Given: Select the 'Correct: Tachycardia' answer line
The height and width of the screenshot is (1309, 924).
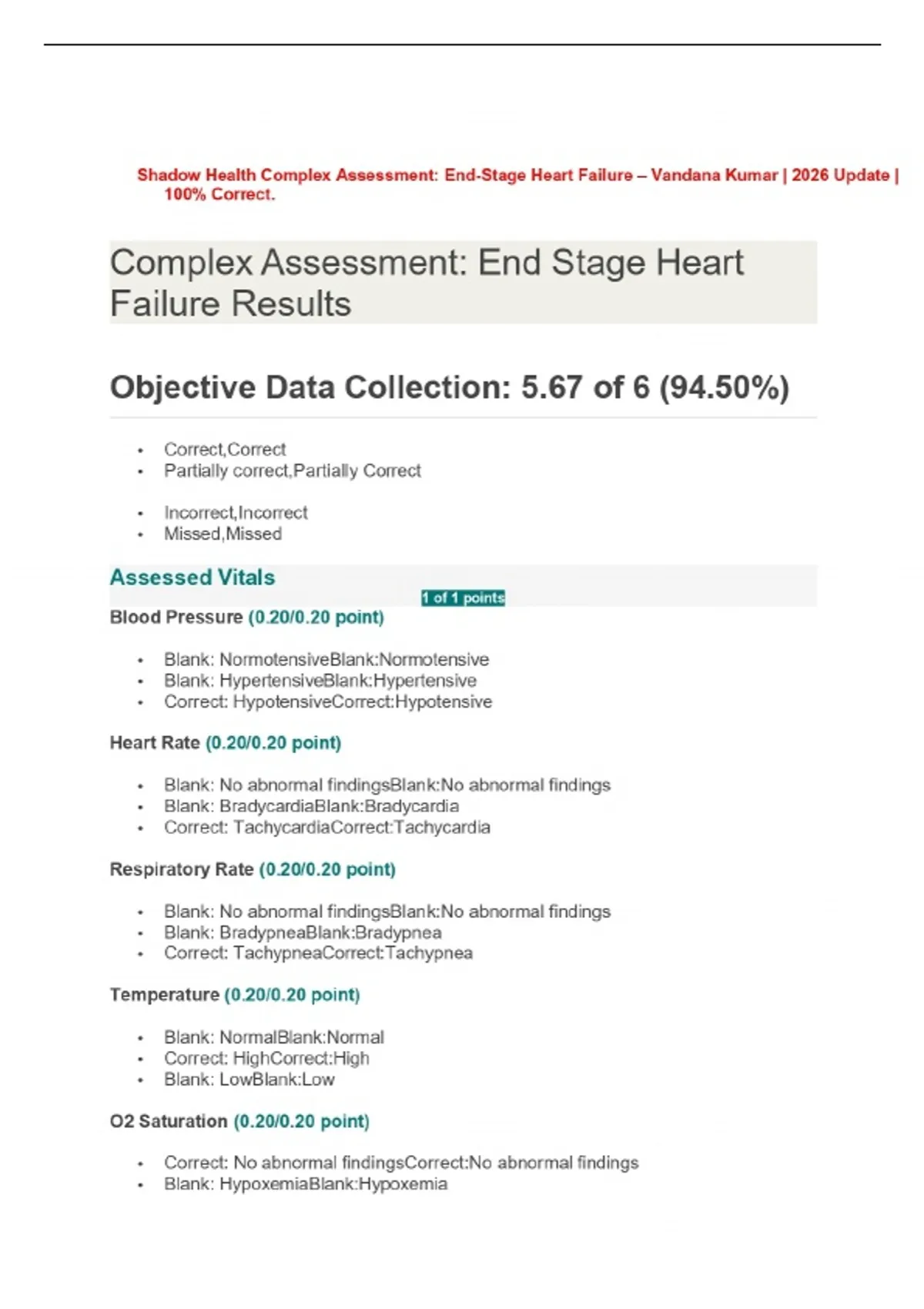Looking at the screenshot, I should tap(327, 828).
